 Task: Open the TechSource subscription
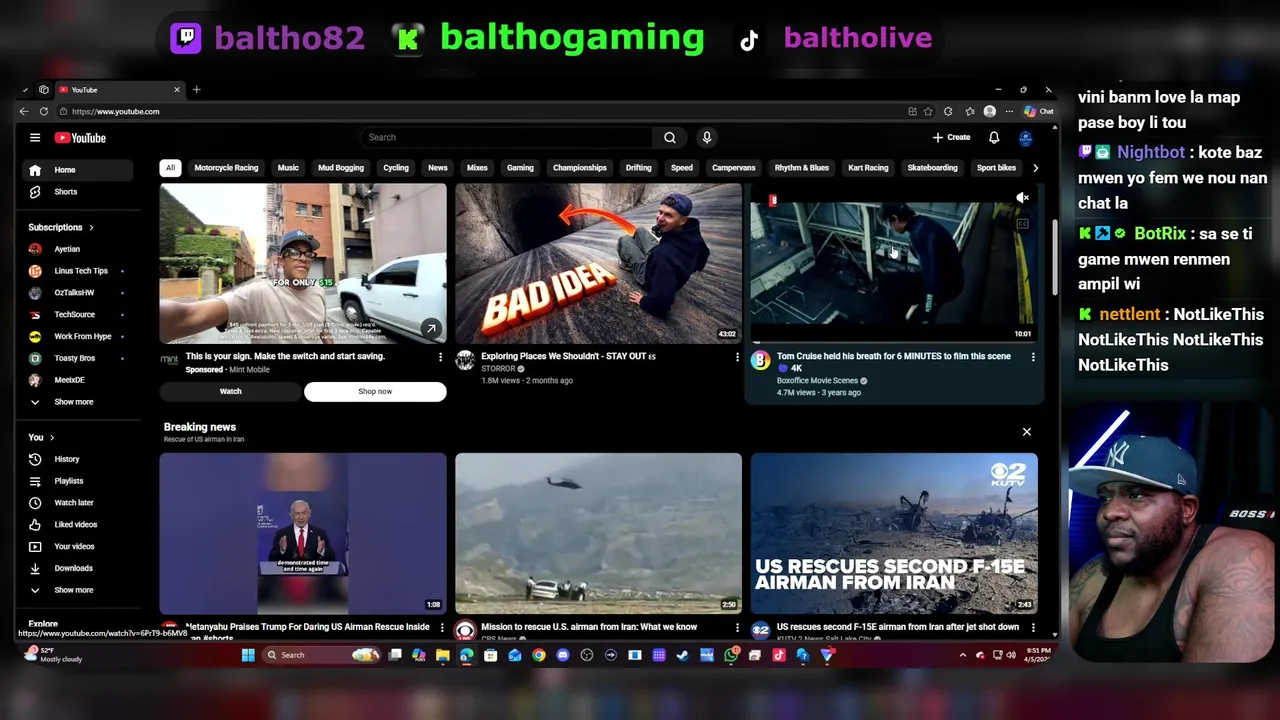(x=76, y=315)
